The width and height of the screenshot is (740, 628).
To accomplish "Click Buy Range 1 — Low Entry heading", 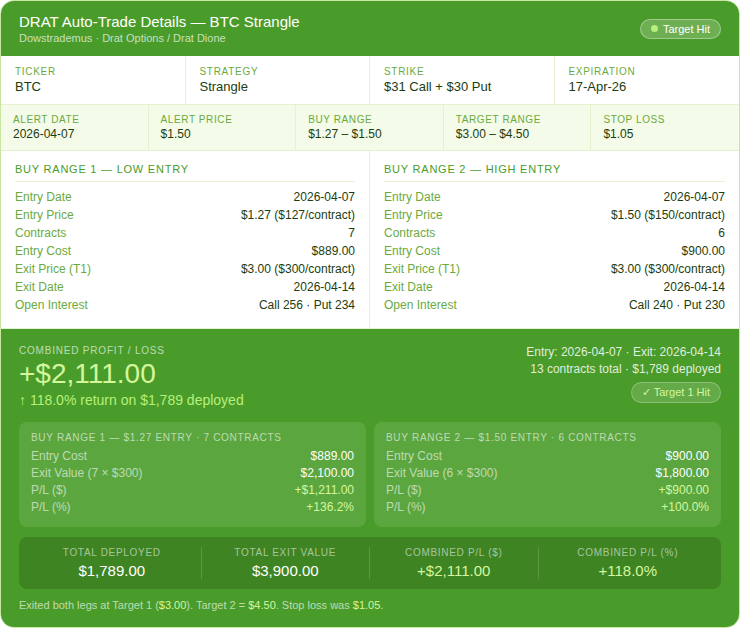I will point(101,169).
